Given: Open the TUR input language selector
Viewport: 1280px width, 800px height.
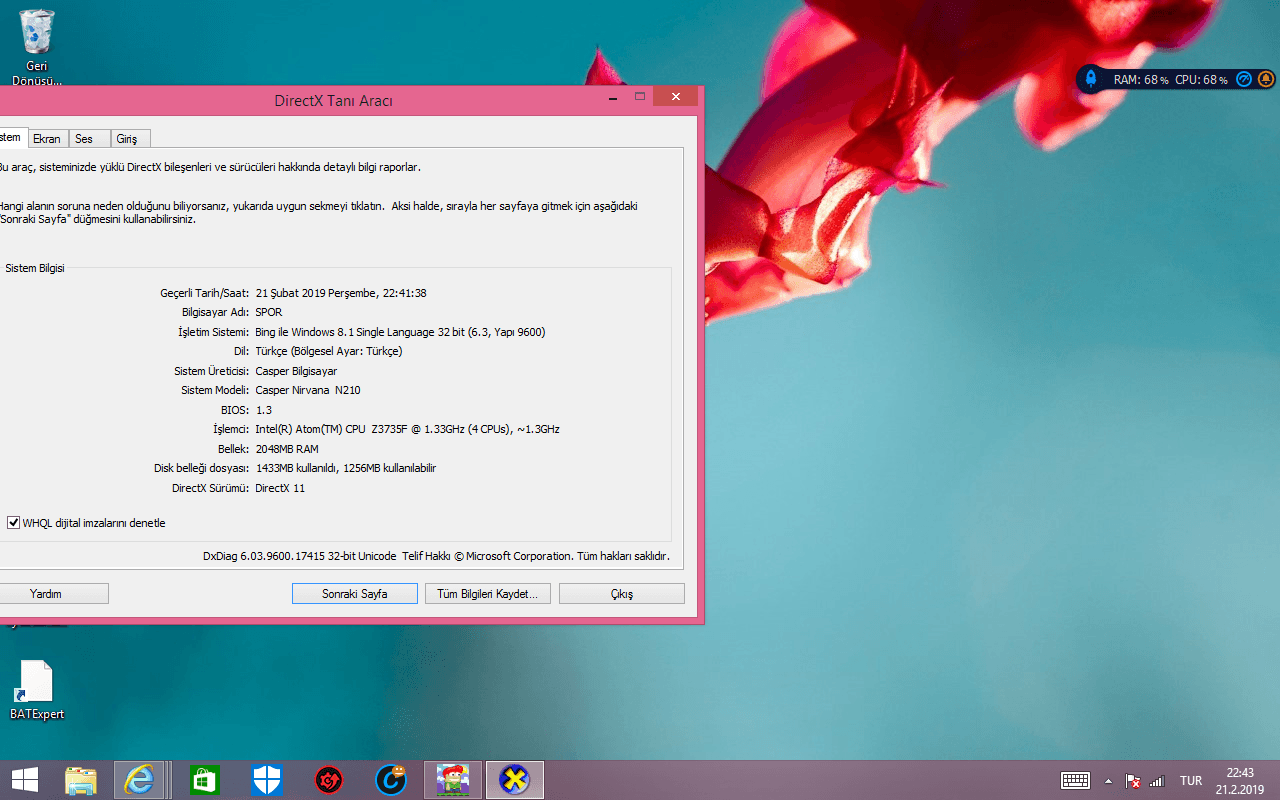Looking at the screenshot, I should [1191, 781].
